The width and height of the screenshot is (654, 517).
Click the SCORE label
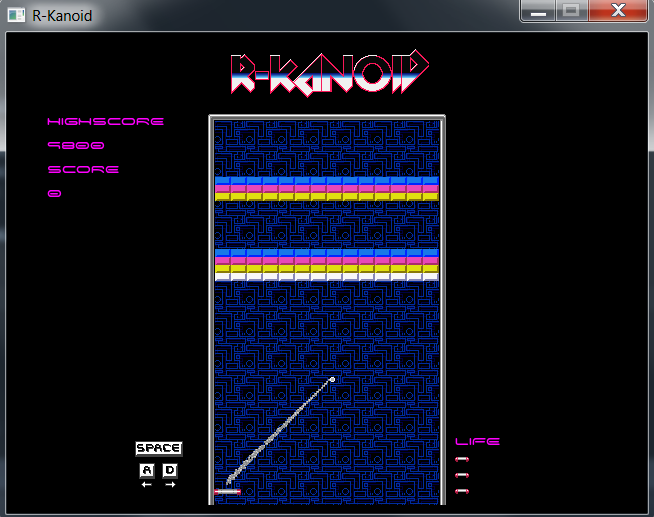click(84, 169)
